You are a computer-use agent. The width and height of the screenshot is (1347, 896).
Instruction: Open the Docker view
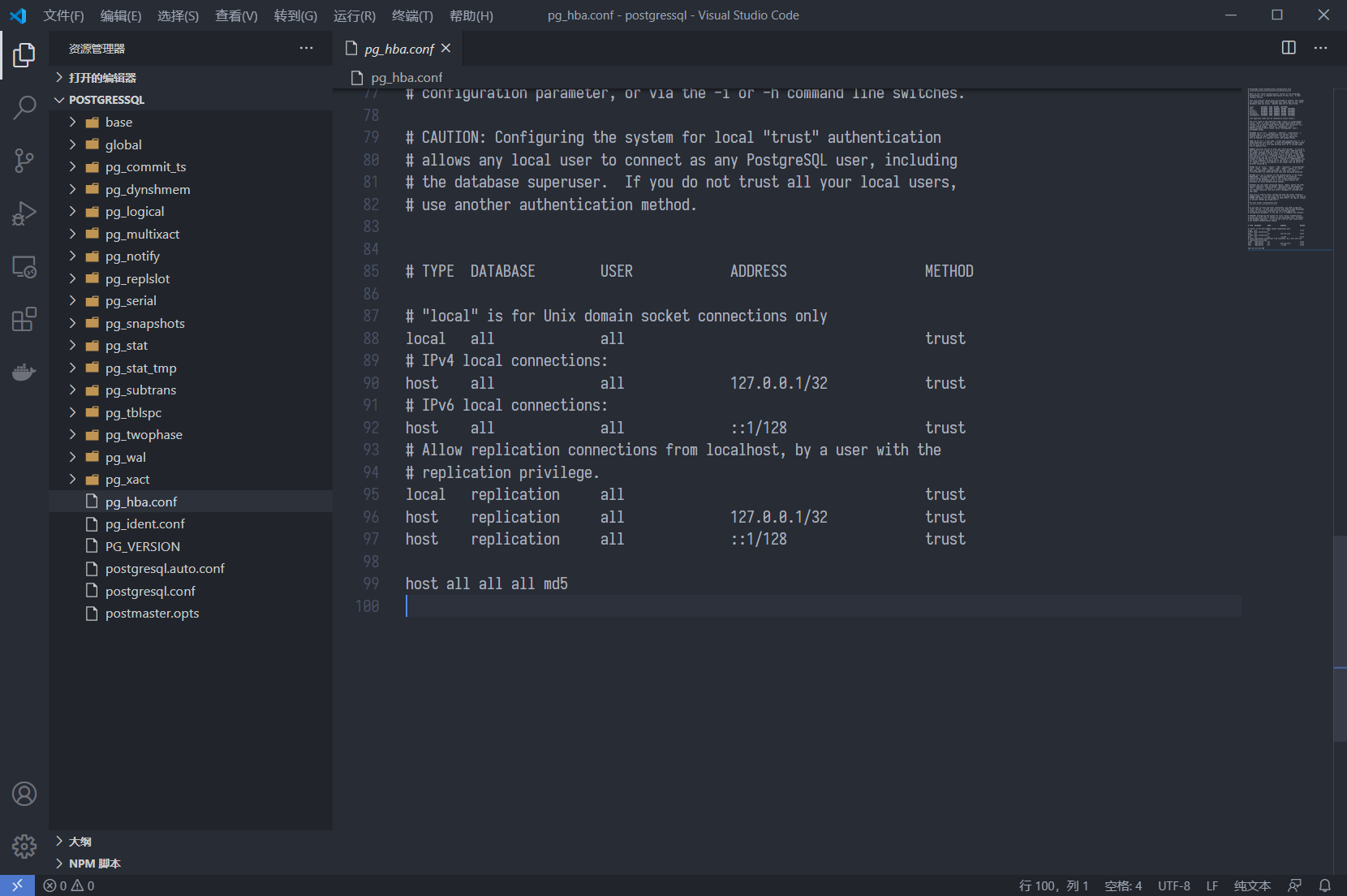[24, 372]
